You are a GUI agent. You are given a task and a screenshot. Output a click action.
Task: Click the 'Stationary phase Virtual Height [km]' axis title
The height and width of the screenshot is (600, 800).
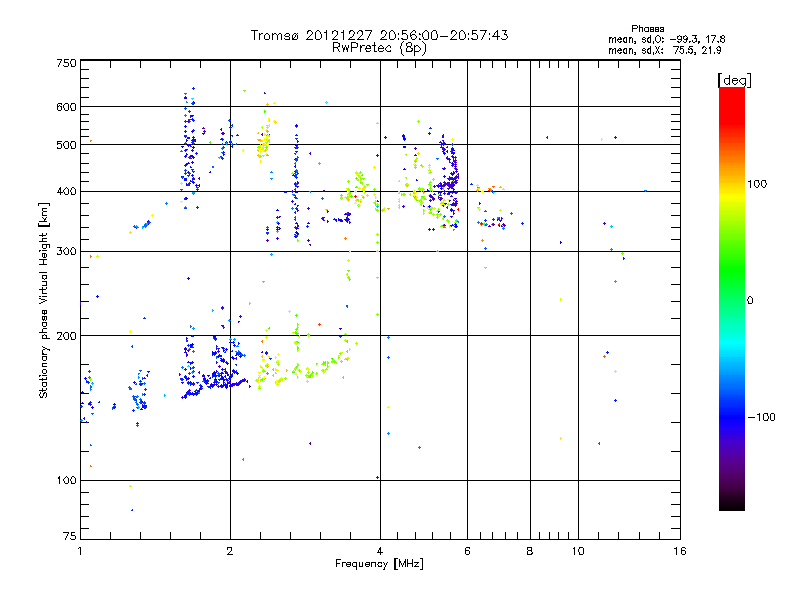[43, 300]
